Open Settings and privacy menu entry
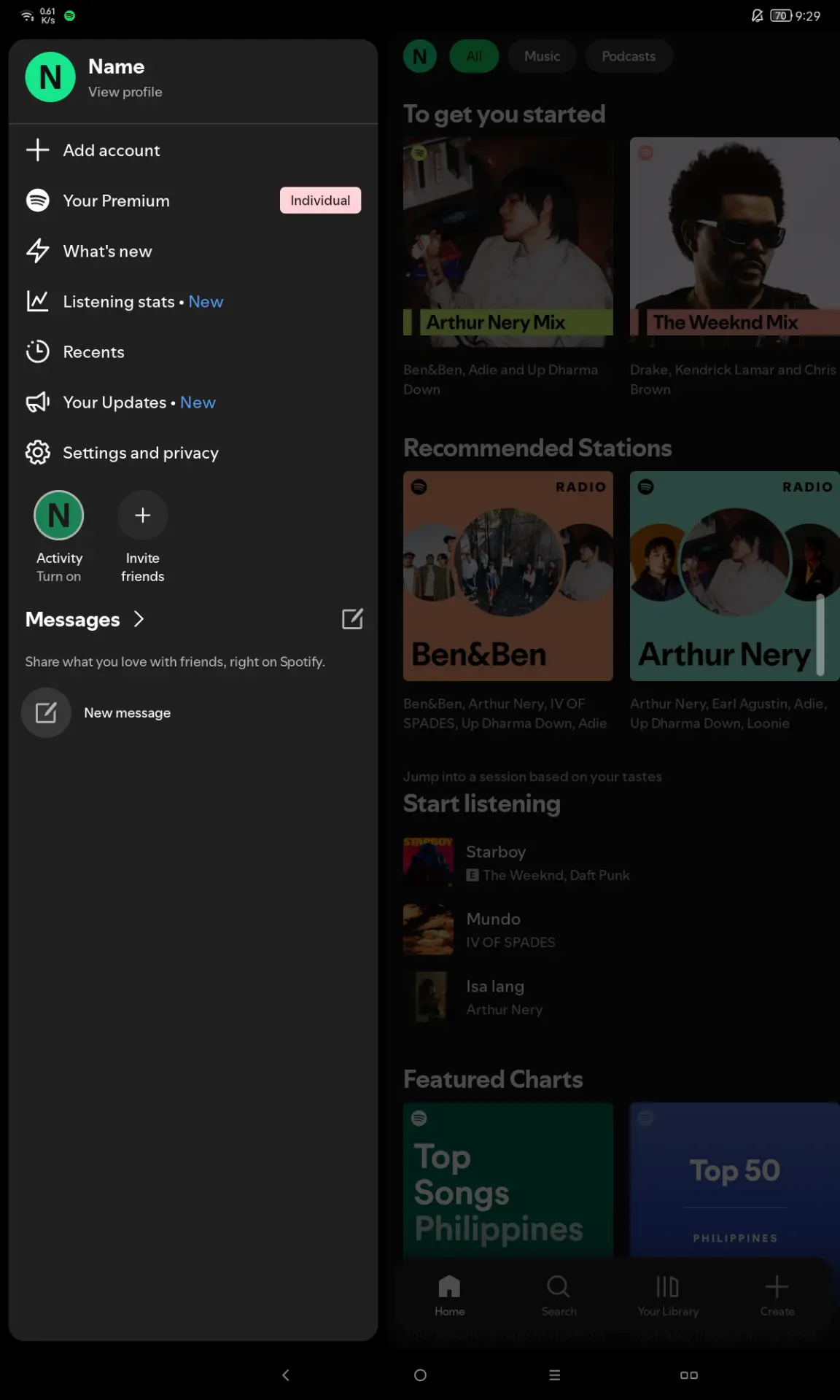Image resolution: width=840 pixels, height=1400 pixels. [193, 453]
